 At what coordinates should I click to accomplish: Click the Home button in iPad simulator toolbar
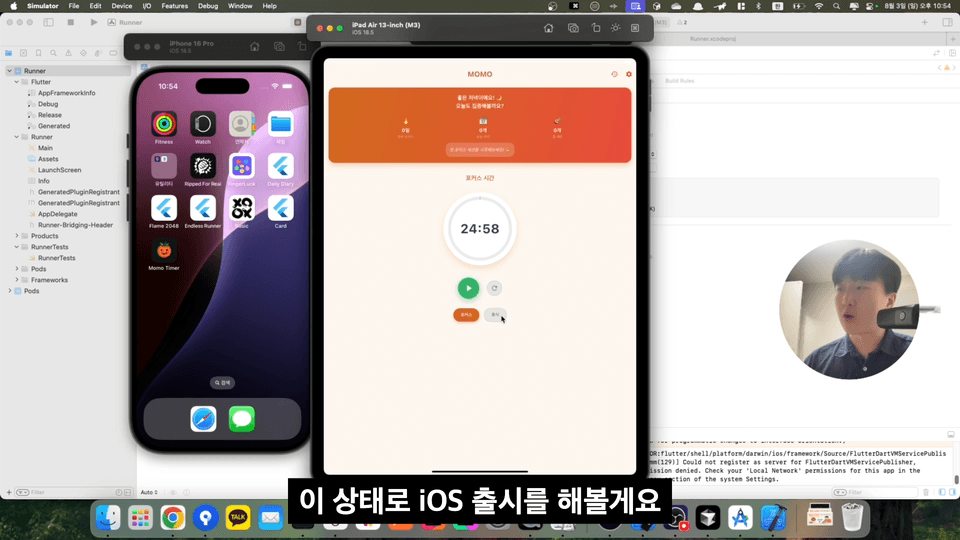pyautogui.click(x=549, y=28)
